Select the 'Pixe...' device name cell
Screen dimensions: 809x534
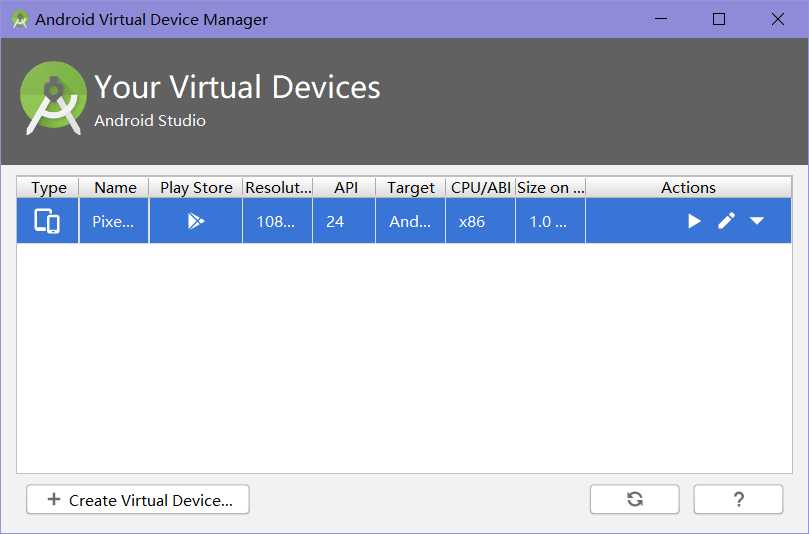tap(114, 221)
